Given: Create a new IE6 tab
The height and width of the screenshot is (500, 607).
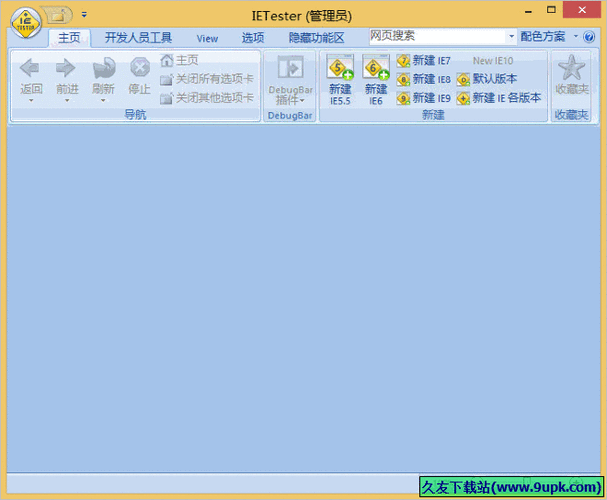Looking at the screenshot, I should click(x=376, y=80).
